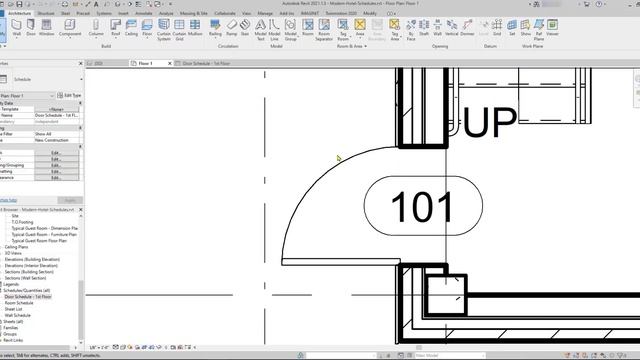Open the work plane Viewer
This screenshot has width=640, height=360.
552,27
